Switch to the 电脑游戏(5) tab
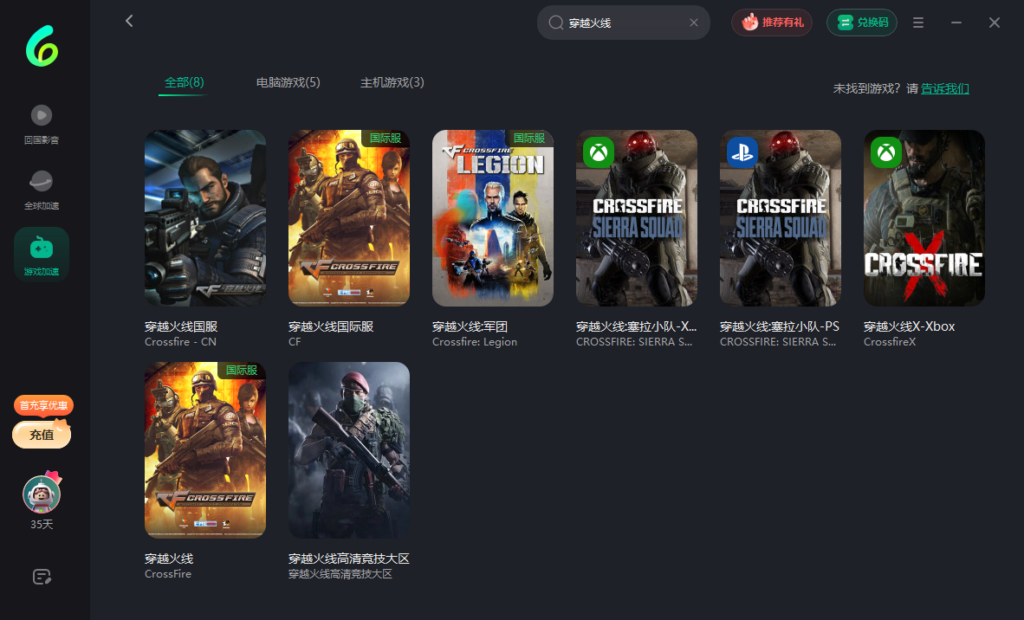Screen dimensions: 1024x620 coord(288,82)
